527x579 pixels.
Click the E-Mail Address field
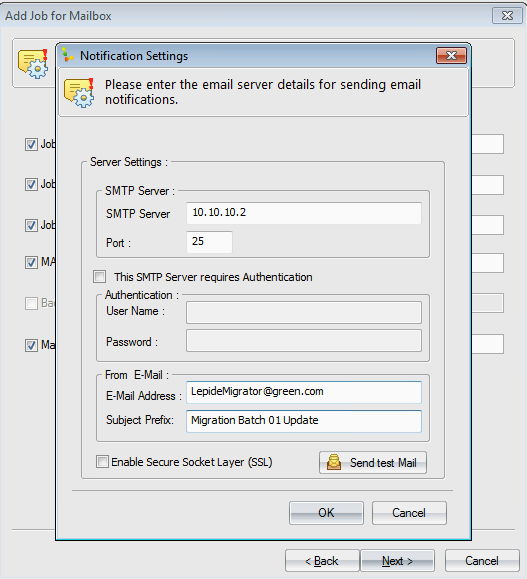coord(304,392)
